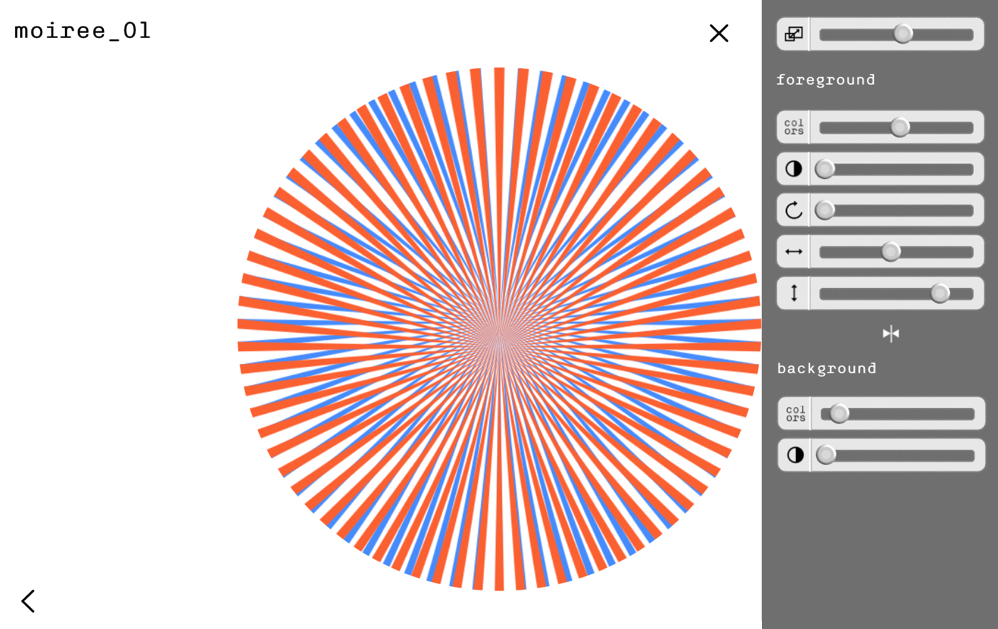Click the foreground colors slider handle
Viewport: 998px width, 629px height.
[900, 127]
